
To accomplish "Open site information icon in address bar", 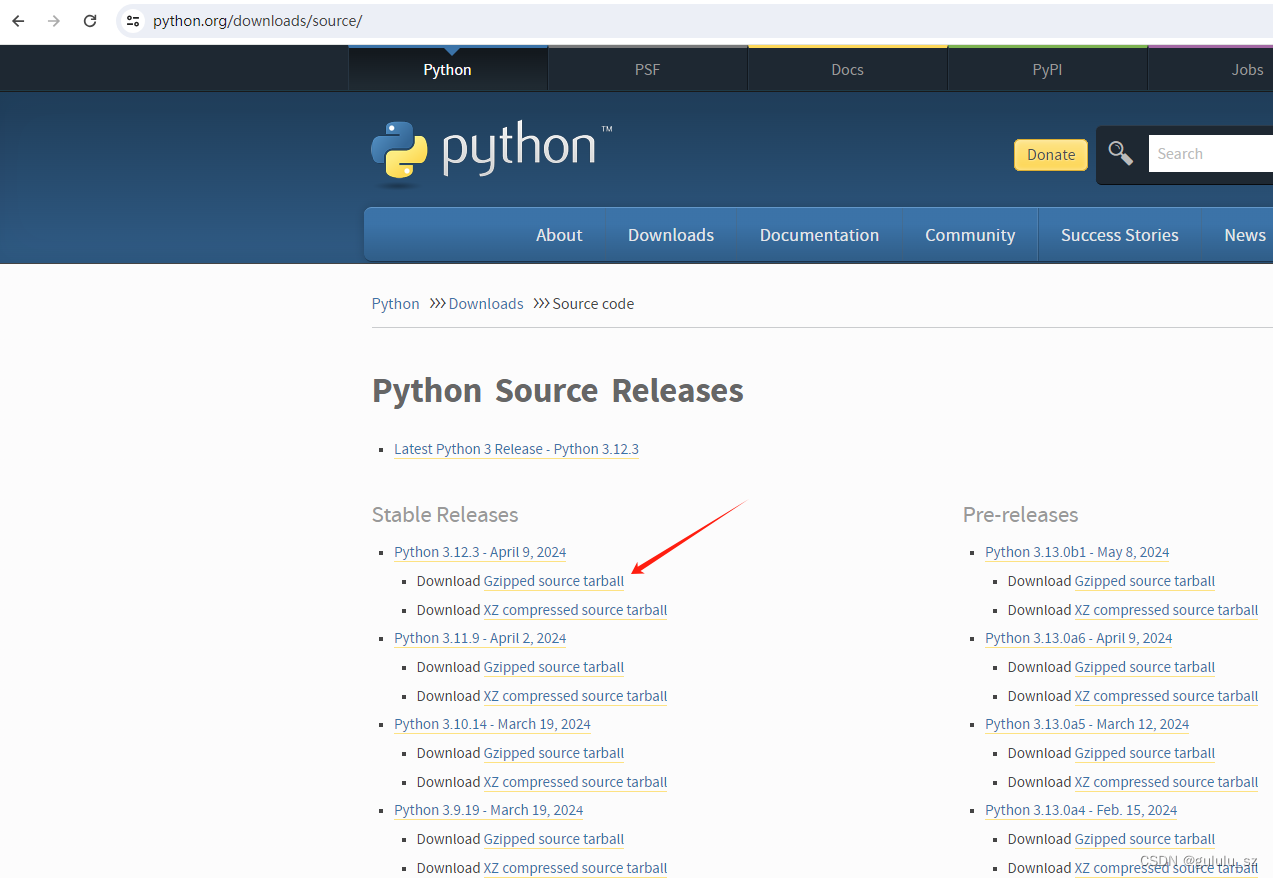I will point(133,20).
